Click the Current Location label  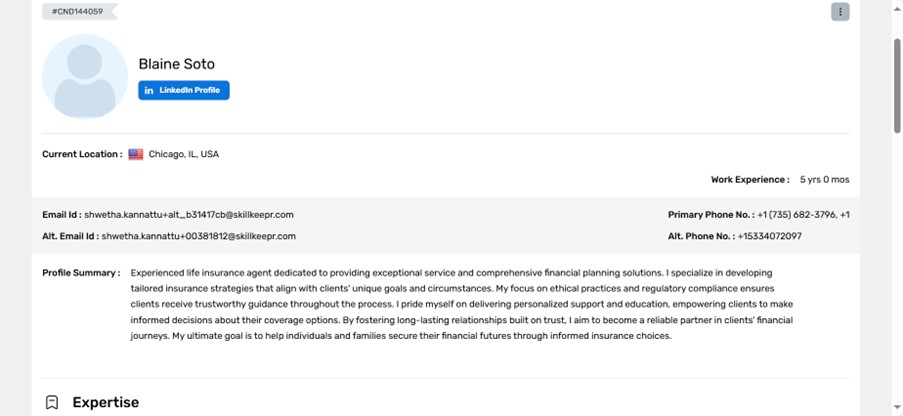[82, 155]
